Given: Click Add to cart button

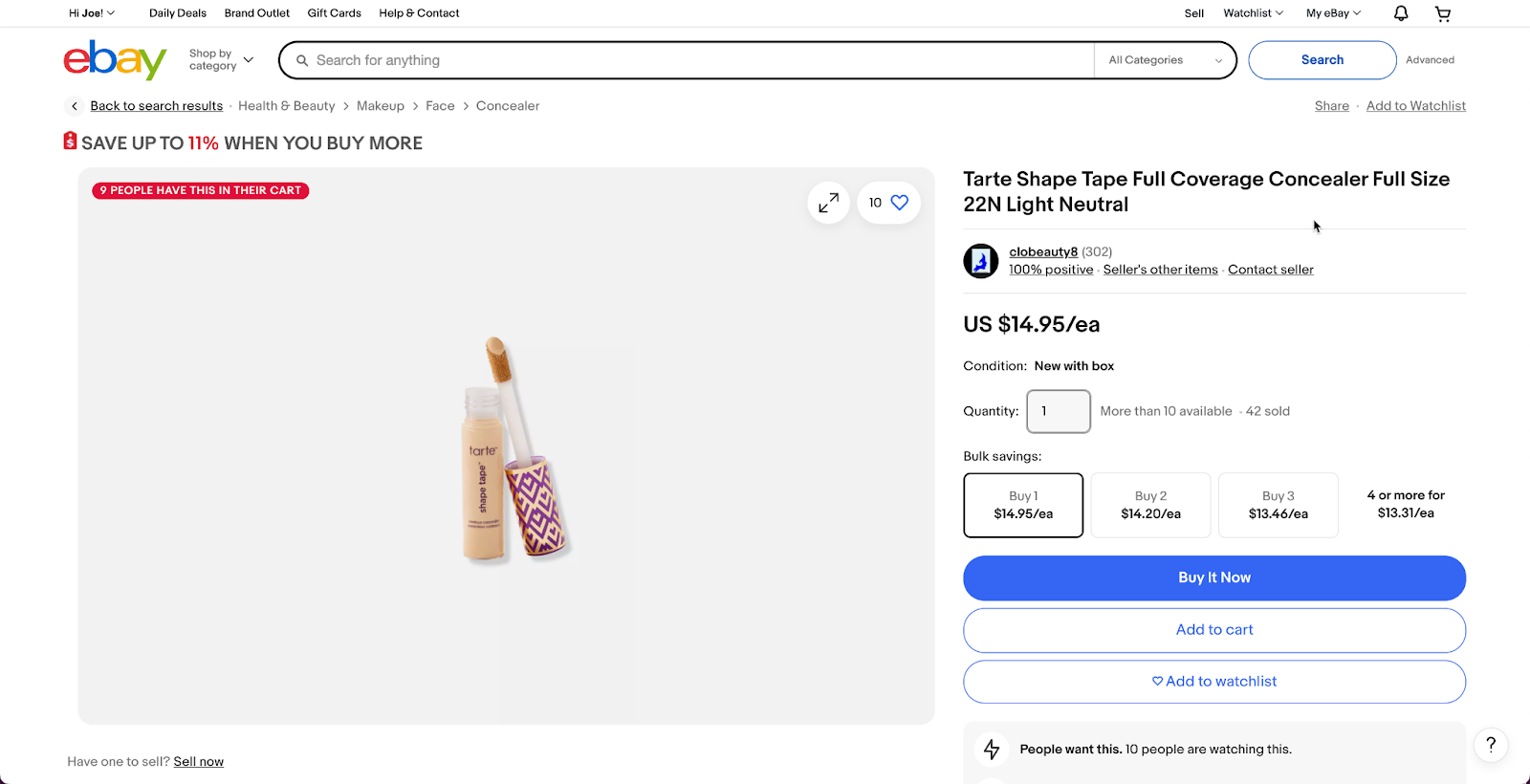Looking at the screenshot, I should click(1214, 630).
